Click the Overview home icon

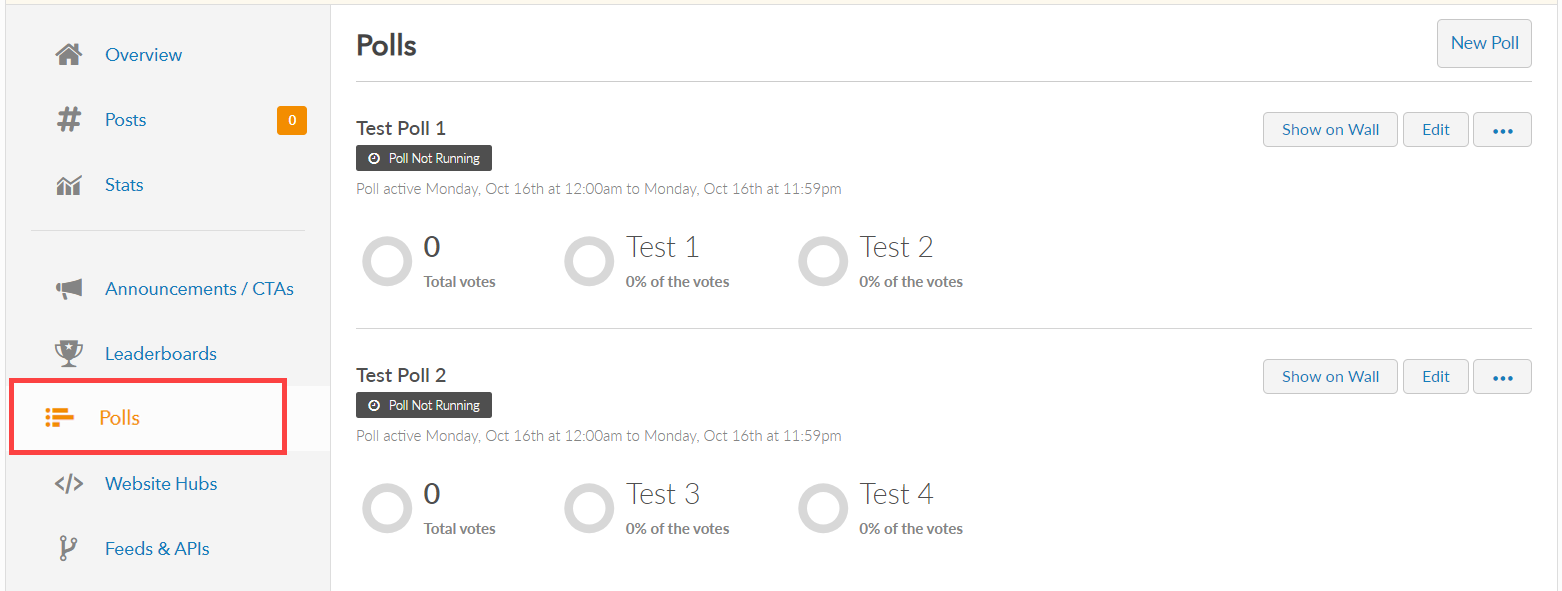pos(68,55)
